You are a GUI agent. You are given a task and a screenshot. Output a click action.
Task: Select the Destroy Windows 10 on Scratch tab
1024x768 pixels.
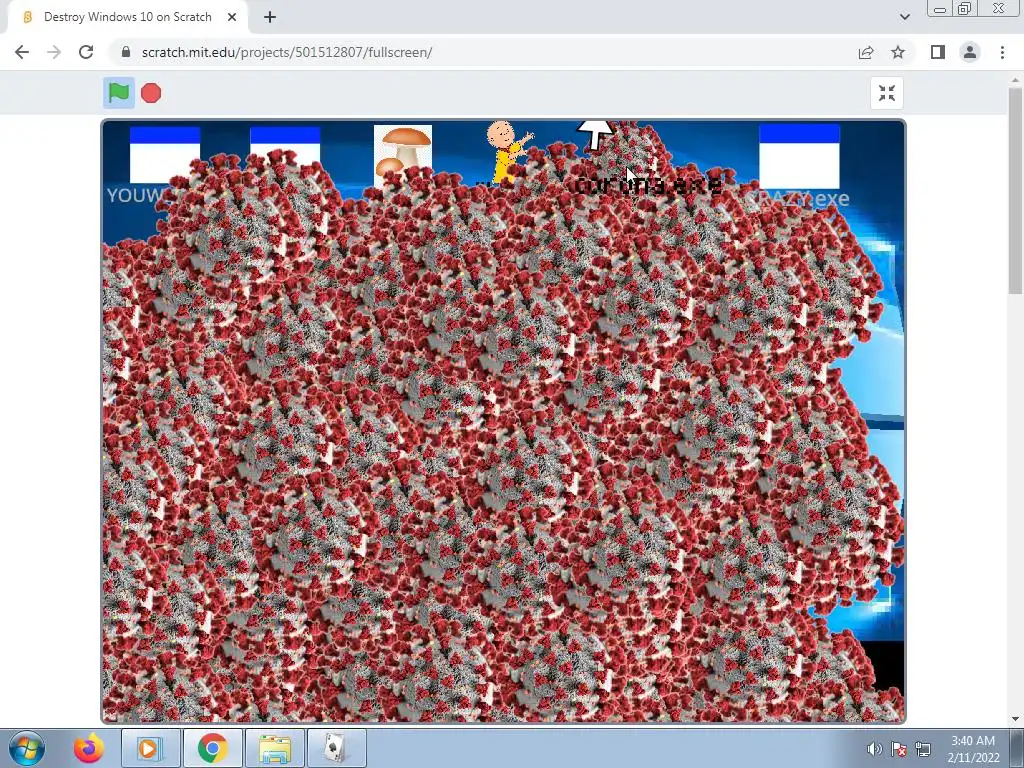click(x=128, y=17)
